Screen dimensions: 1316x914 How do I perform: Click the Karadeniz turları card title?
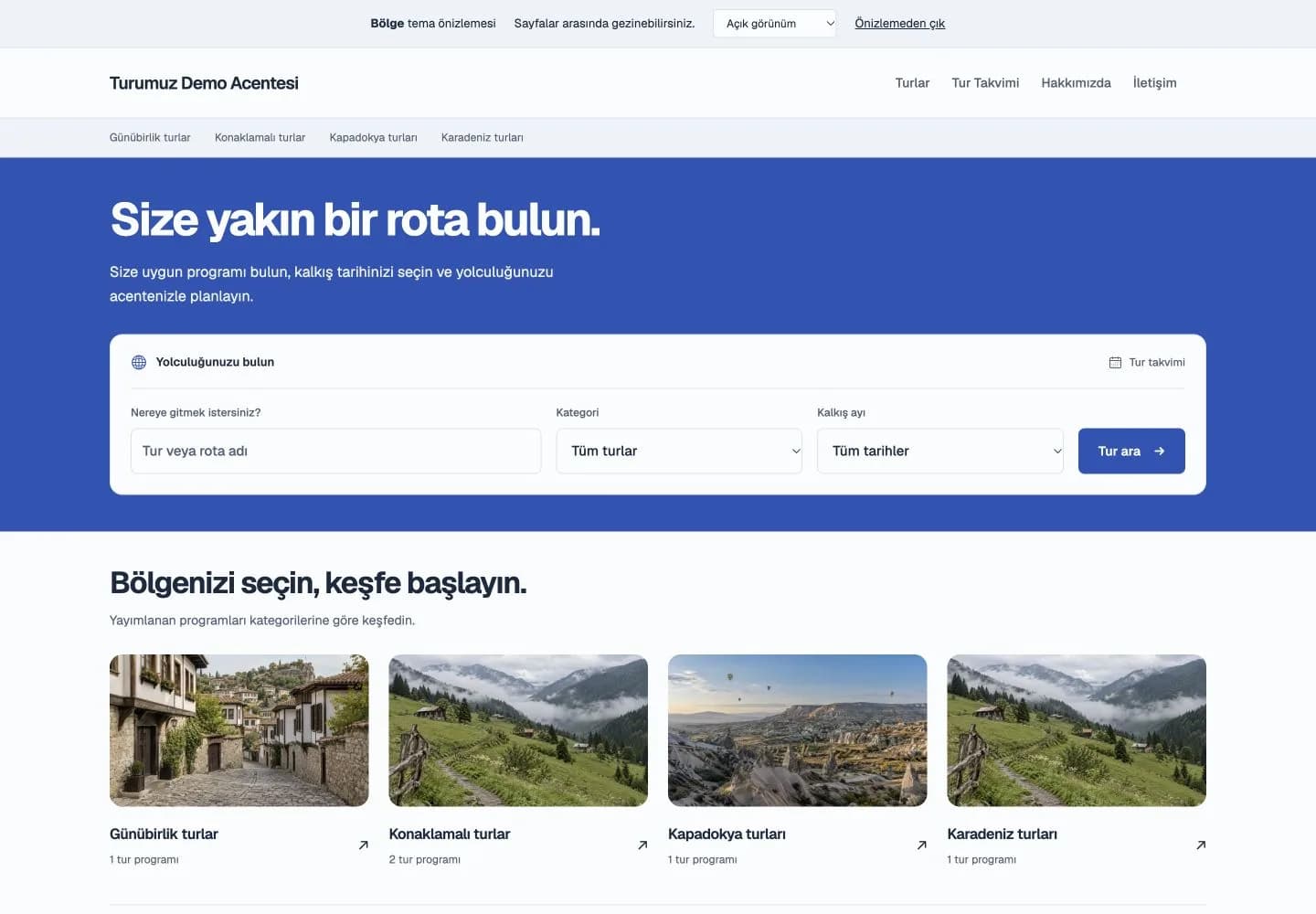click(x=1002, y=834)
